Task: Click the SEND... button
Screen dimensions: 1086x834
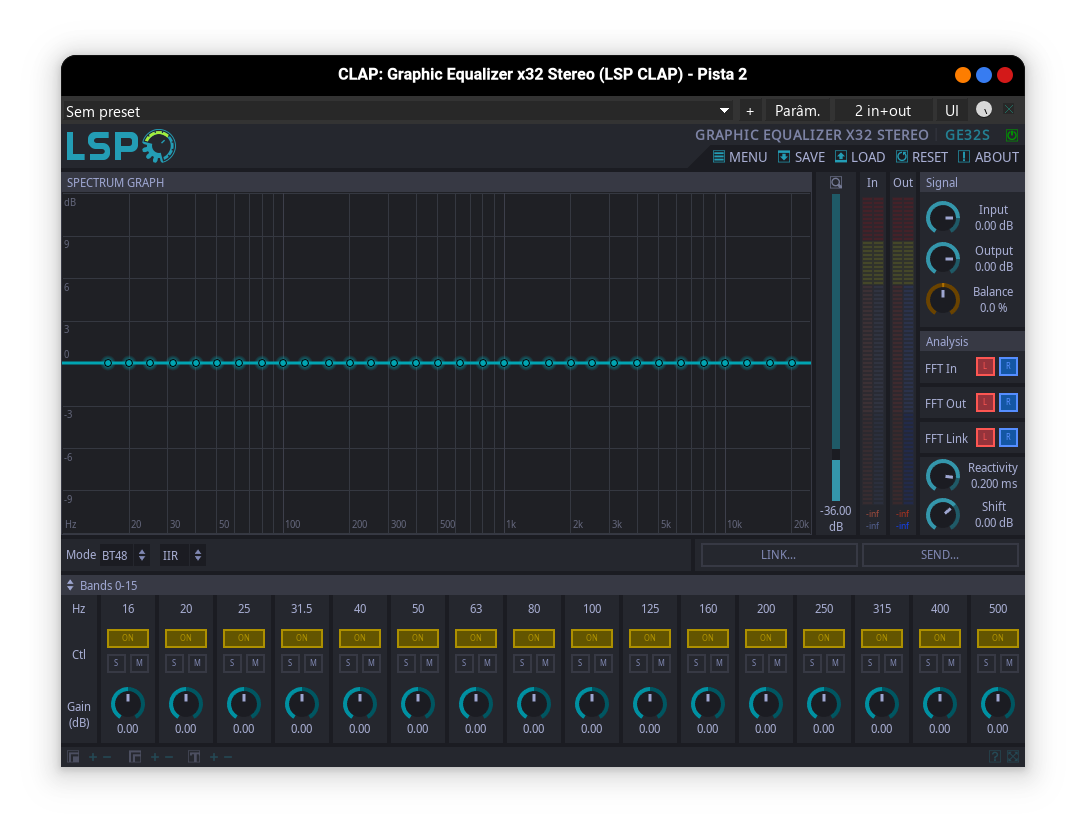Action: pyautogui.click(x=940, y=554)
